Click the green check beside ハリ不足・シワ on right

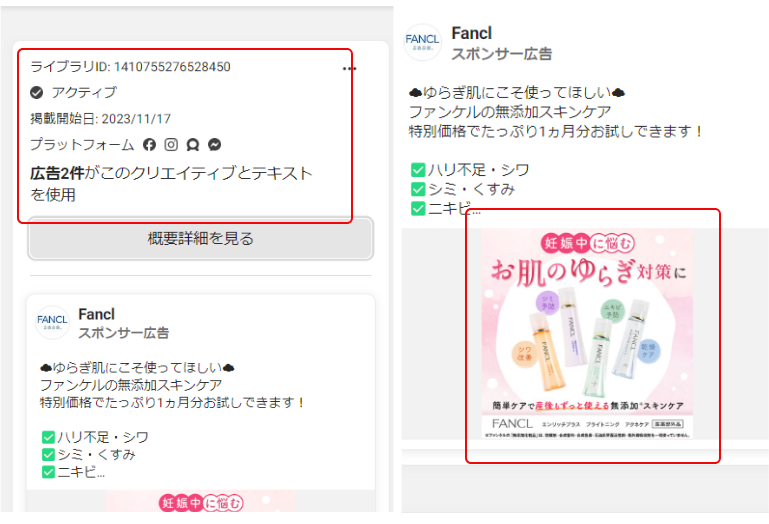point(417,169)
